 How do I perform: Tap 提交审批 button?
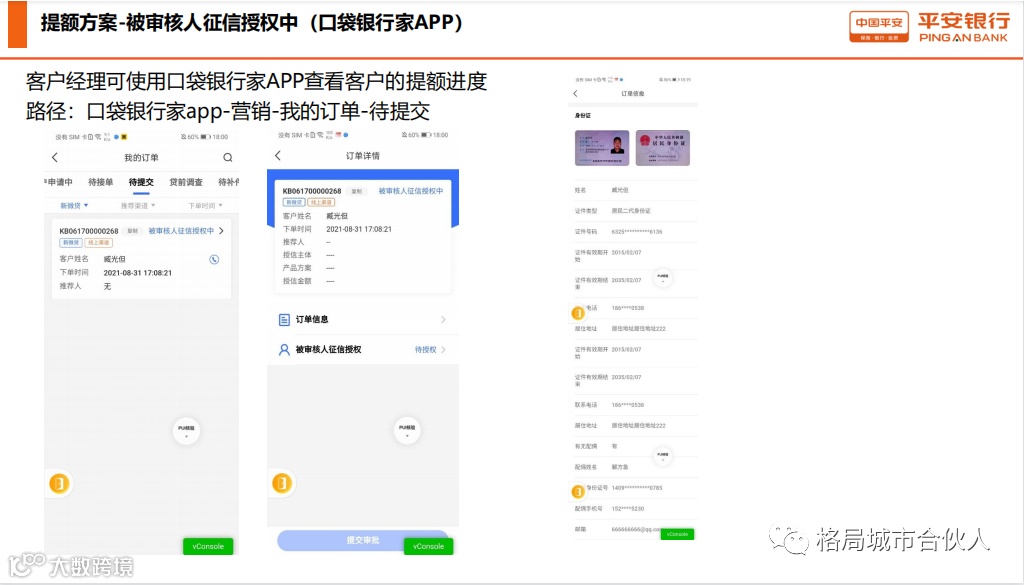pos(362,540)
